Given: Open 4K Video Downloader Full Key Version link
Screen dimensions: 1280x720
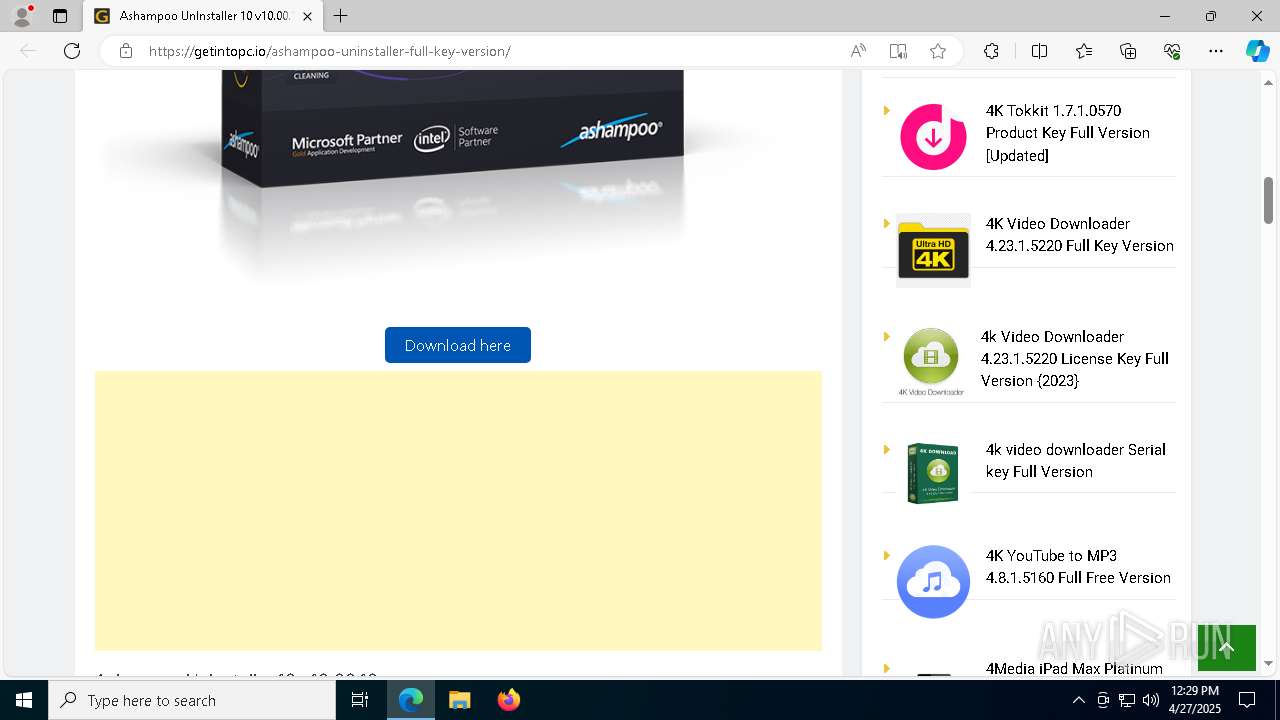Looking at the screenshot, I should click(x=1080, y=235).
